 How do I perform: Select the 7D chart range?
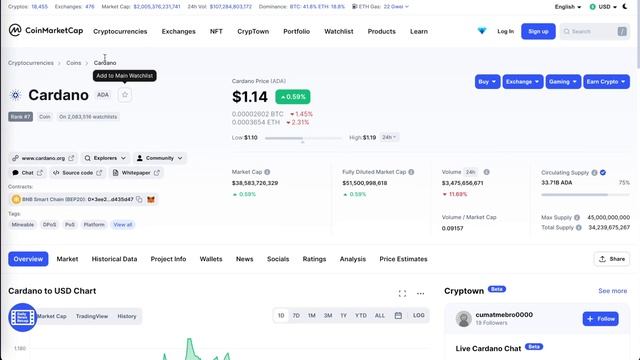pyautogui.click(x=296, y=316)
